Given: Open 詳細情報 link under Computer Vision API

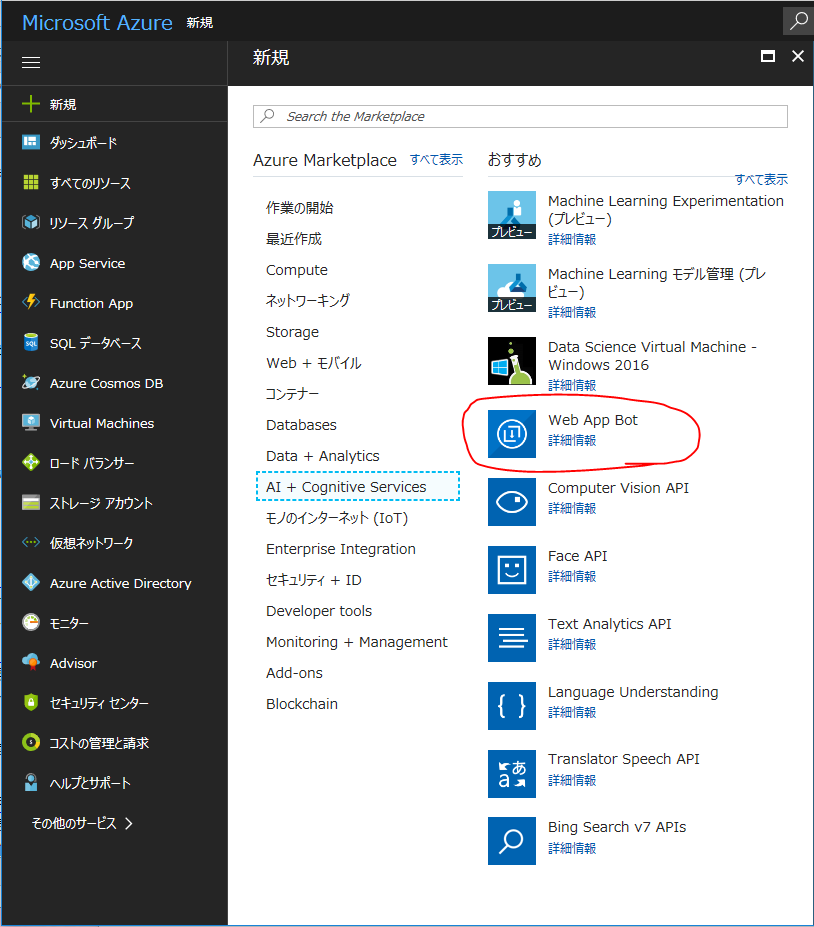Looking at the screenshot, I should [572, 508].
